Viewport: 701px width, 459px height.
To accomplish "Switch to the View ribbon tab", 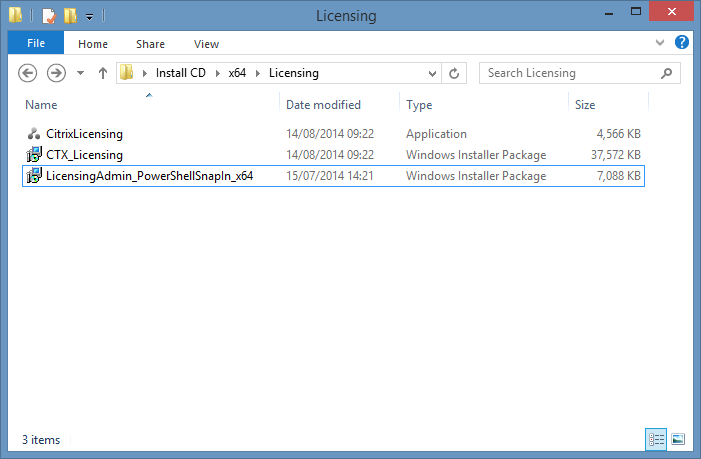I will (x=206, y=44).
